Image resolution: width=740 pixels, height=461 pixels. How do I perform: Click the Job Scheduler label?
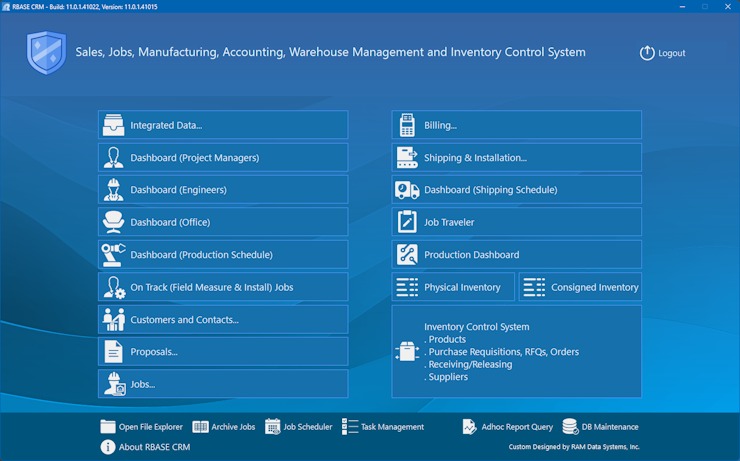click(308, 427)
